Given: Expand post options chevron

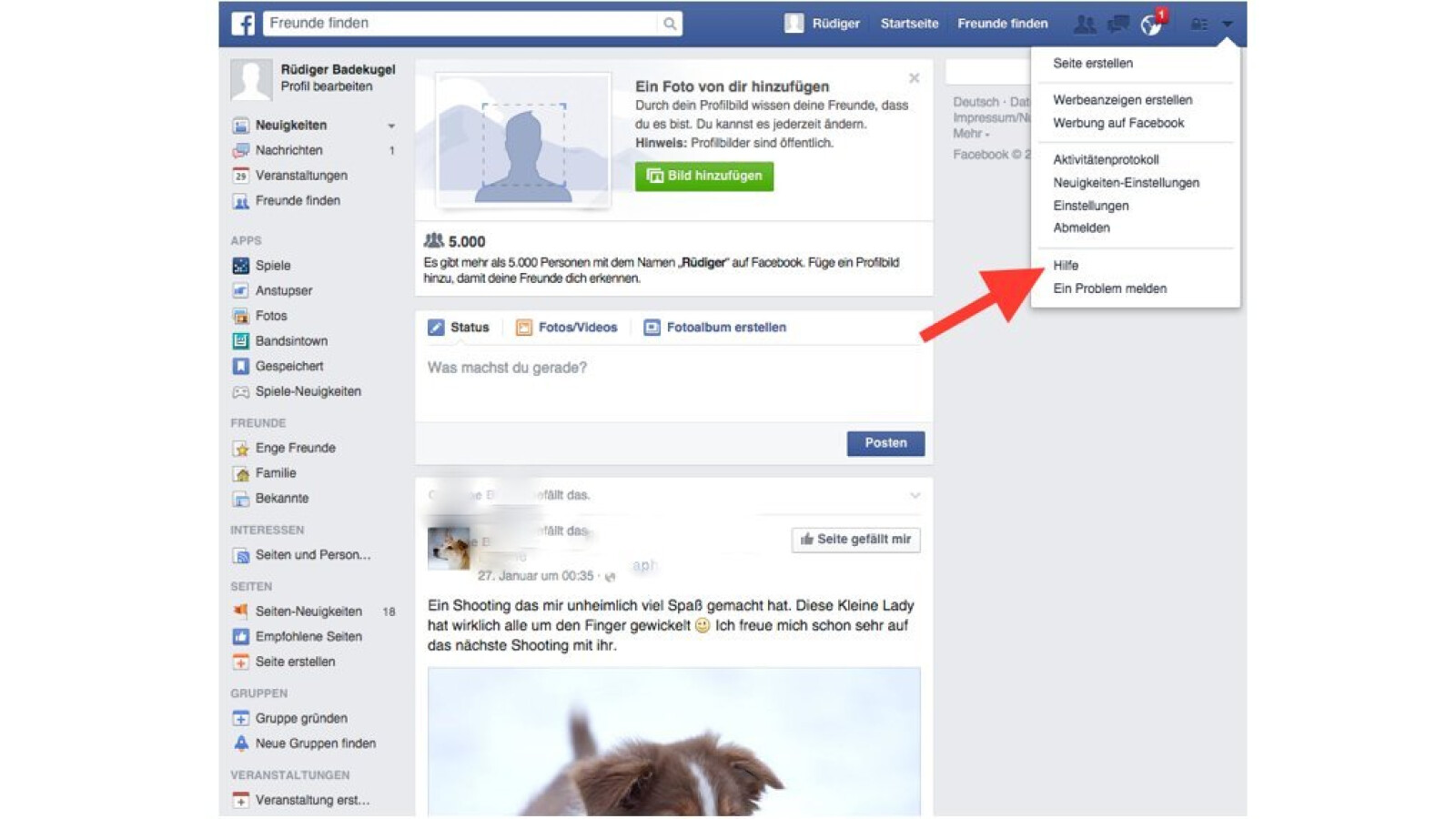Looking at the screenshot, I should coord(915,496).
